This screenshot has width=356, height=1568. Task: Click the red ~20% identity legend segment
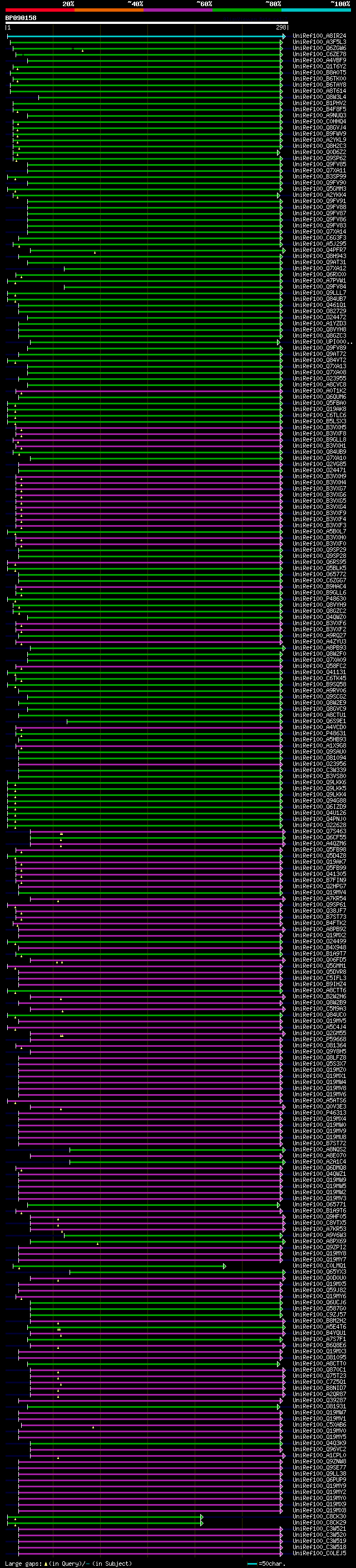(39, 11)
